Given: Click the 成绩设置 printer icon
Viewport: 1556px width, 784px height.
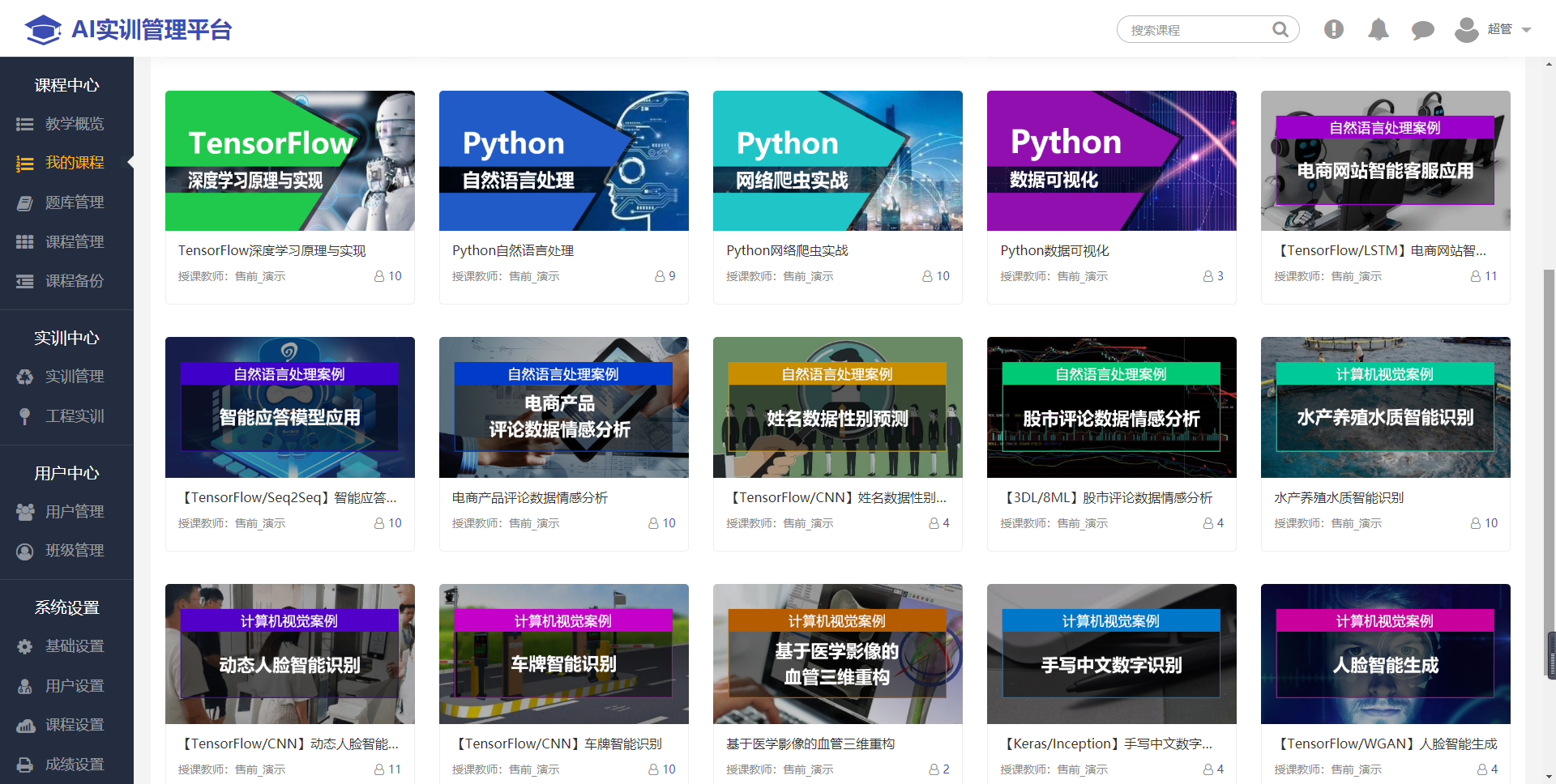Looking at the screenshot, I should pyautogui.click(x=25, y=765).
